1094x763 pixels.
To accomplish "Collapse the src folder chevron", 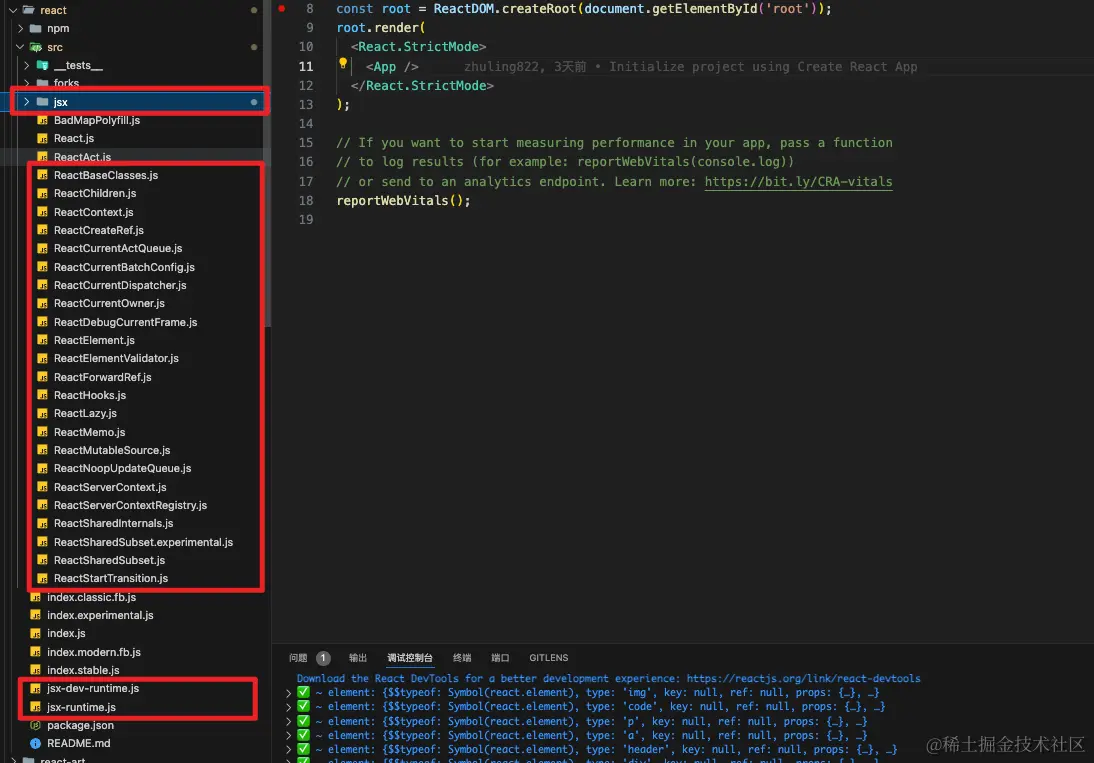I will click(20, 47).
